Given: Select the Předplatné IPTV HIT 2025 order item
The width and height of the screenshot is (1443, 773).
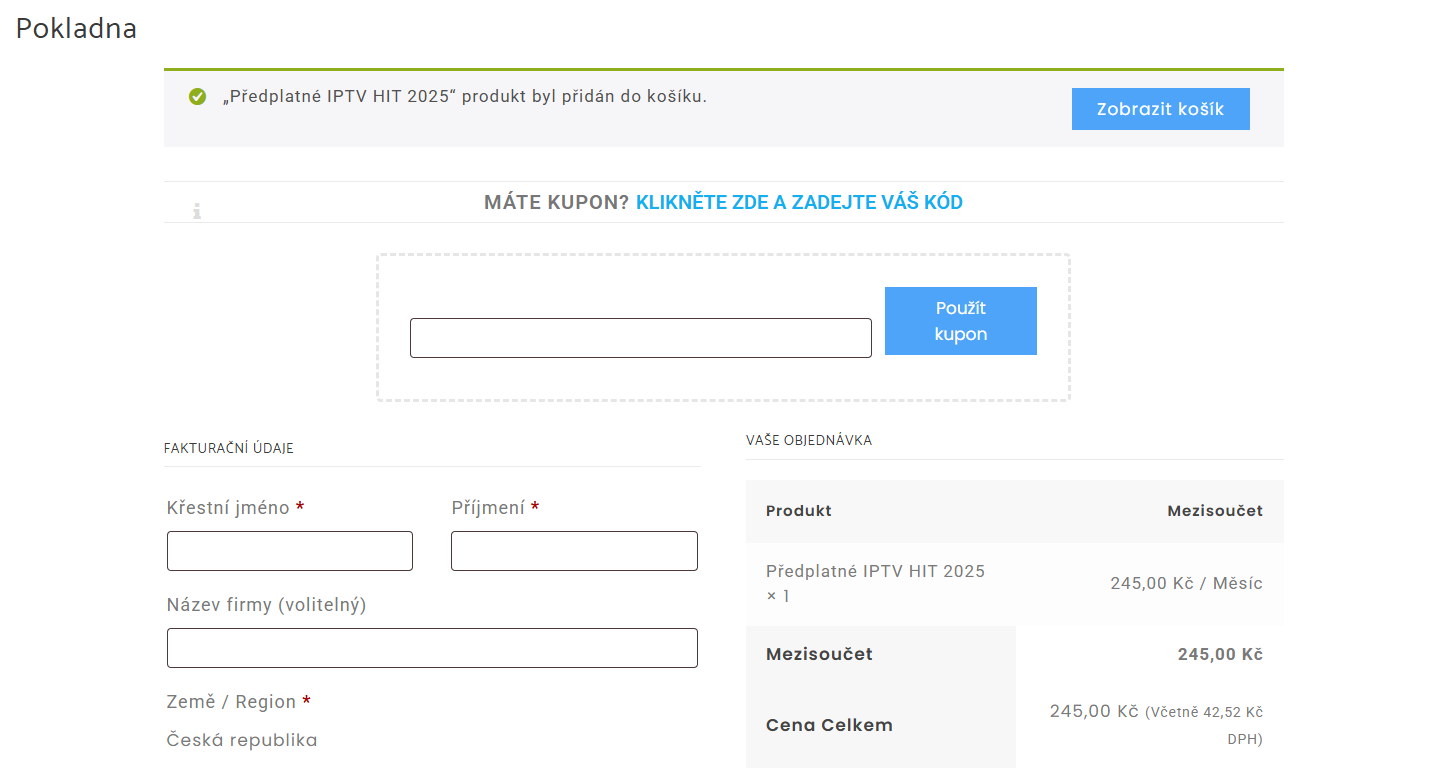Looking at the screenshot, I should coord(875,572).
